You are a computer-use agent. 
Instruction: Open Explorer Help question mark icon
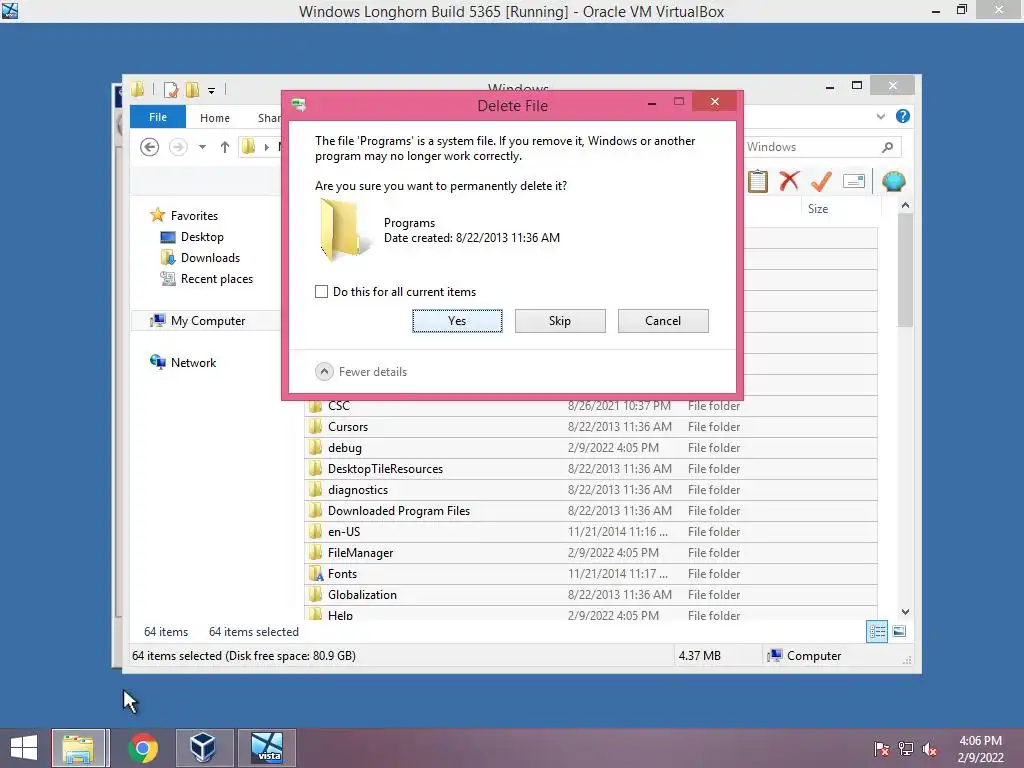tap(903, 116)
